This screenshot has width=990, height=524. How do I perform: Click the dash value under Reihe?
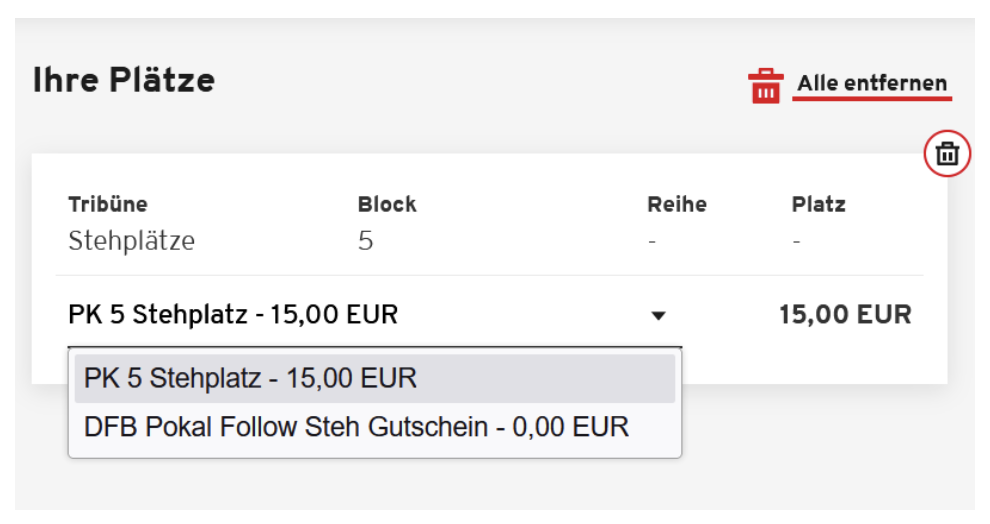pos(652,242)
